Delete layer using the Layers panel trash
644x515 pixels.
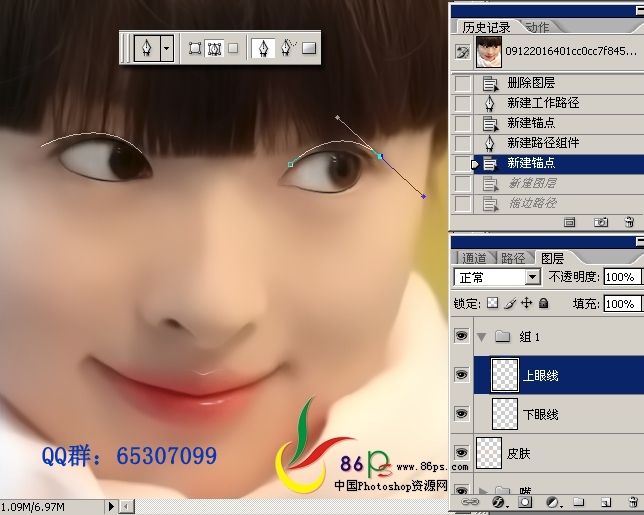(x=633, y=502)
